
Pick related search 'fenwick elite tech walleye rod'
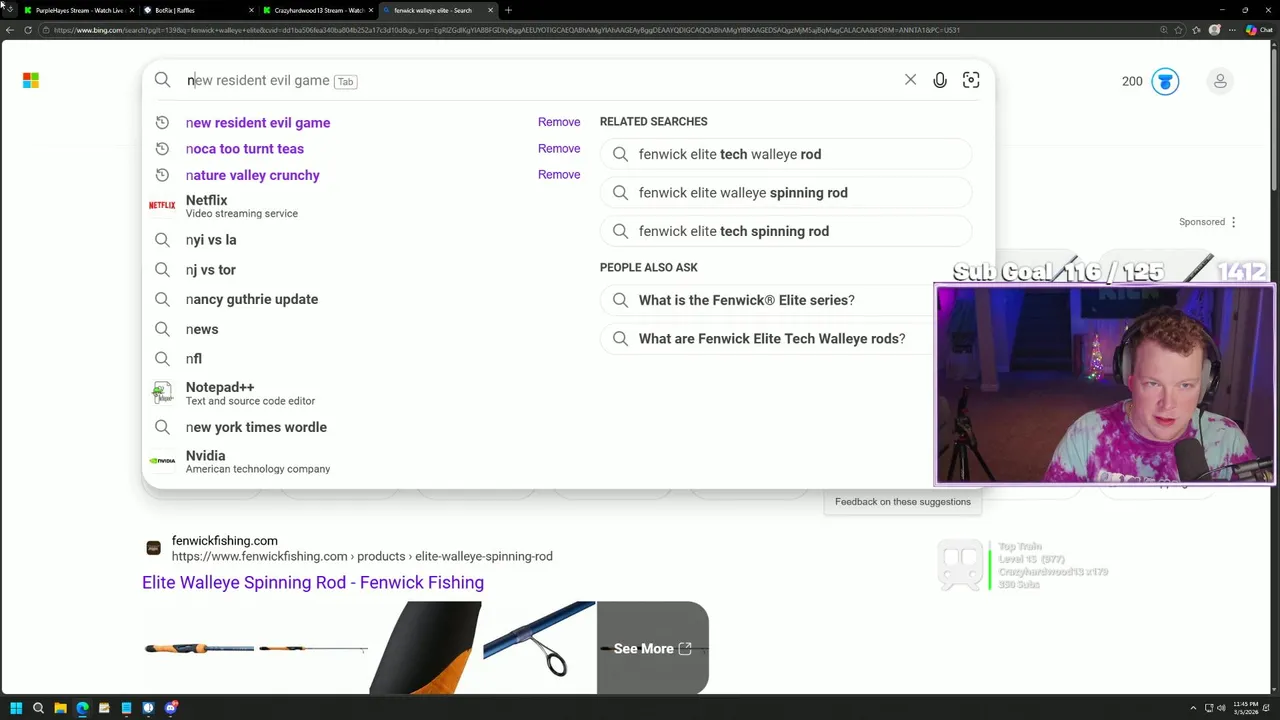pyautogui.click(x=786, y=154)
